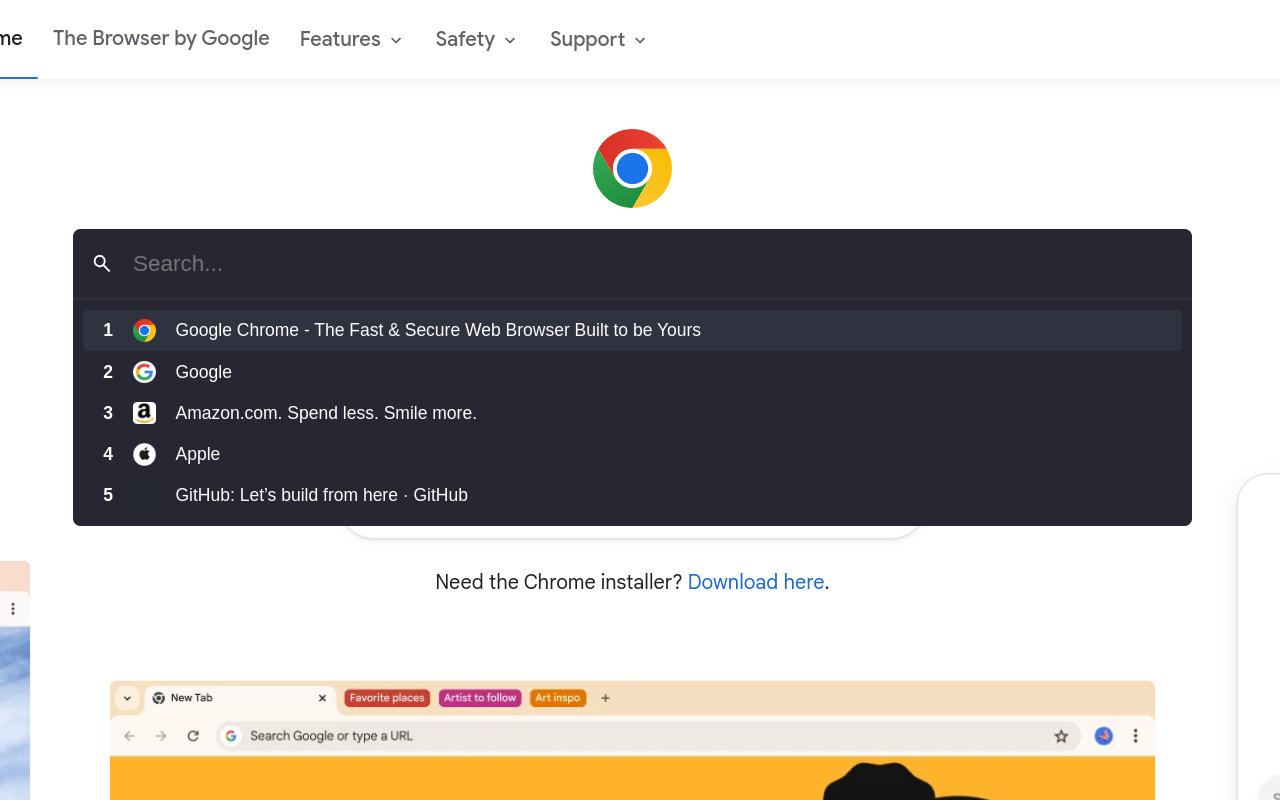Switch to the Apple tab result

[632, 454]
